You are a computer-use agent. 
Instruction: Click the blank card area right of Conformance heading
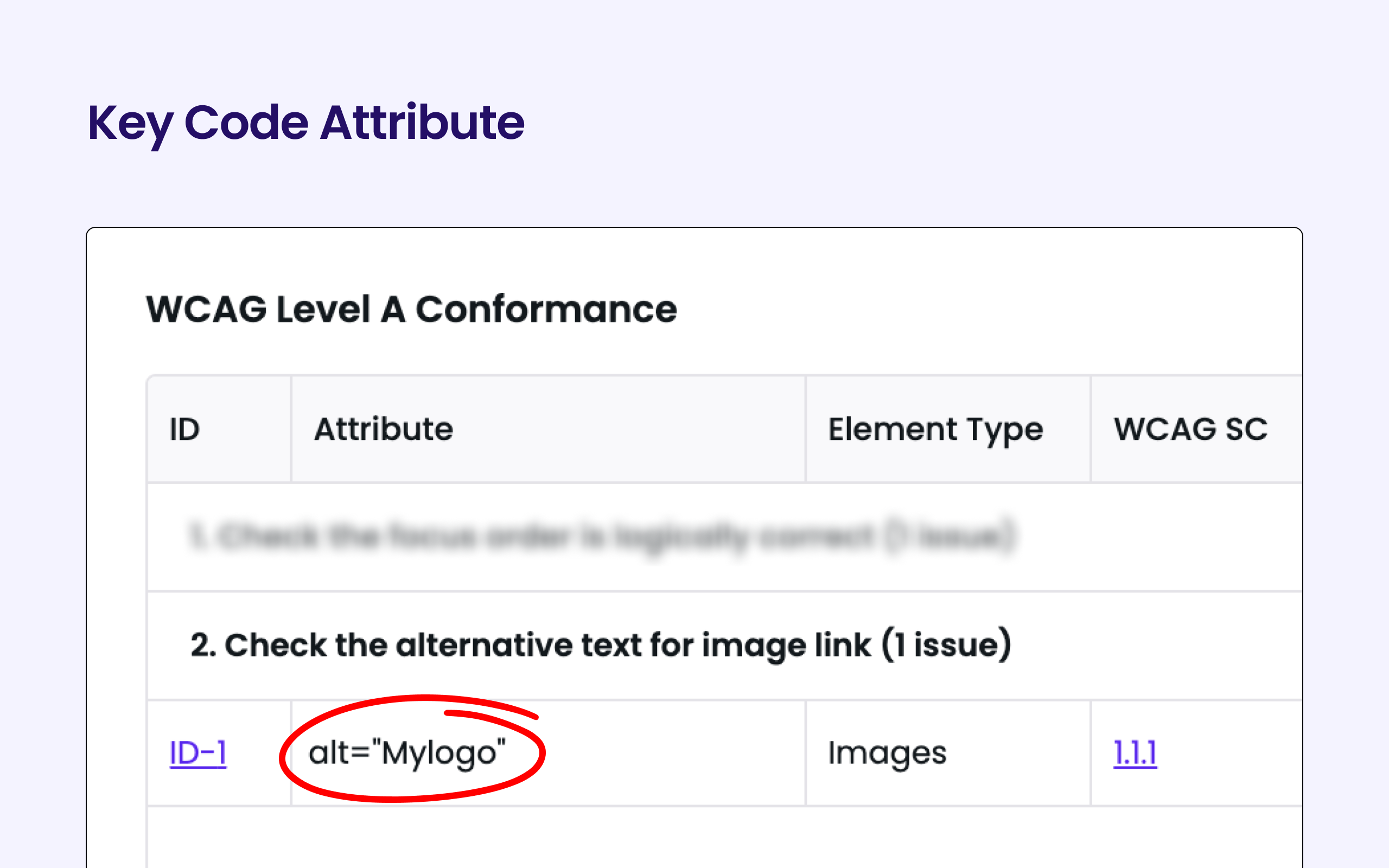coord(976,309)
